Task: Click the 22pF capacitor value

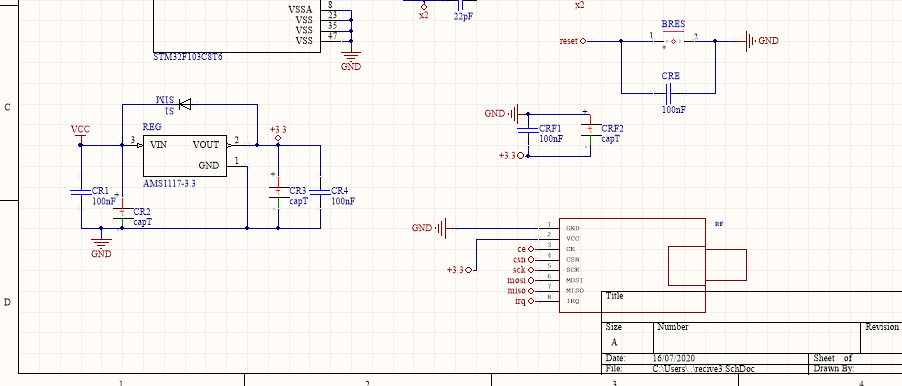Action: (x=464, y=17)
